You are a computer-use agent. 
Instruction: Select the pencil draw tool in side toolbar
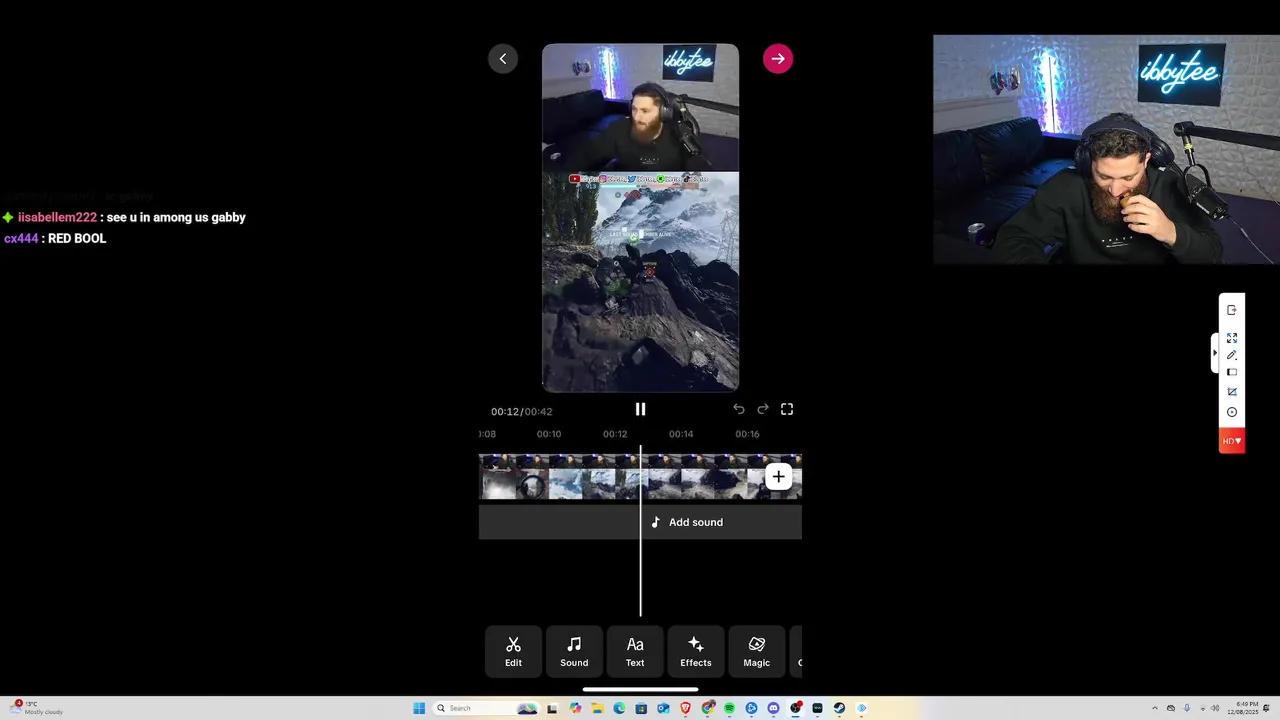[1232, 355]
